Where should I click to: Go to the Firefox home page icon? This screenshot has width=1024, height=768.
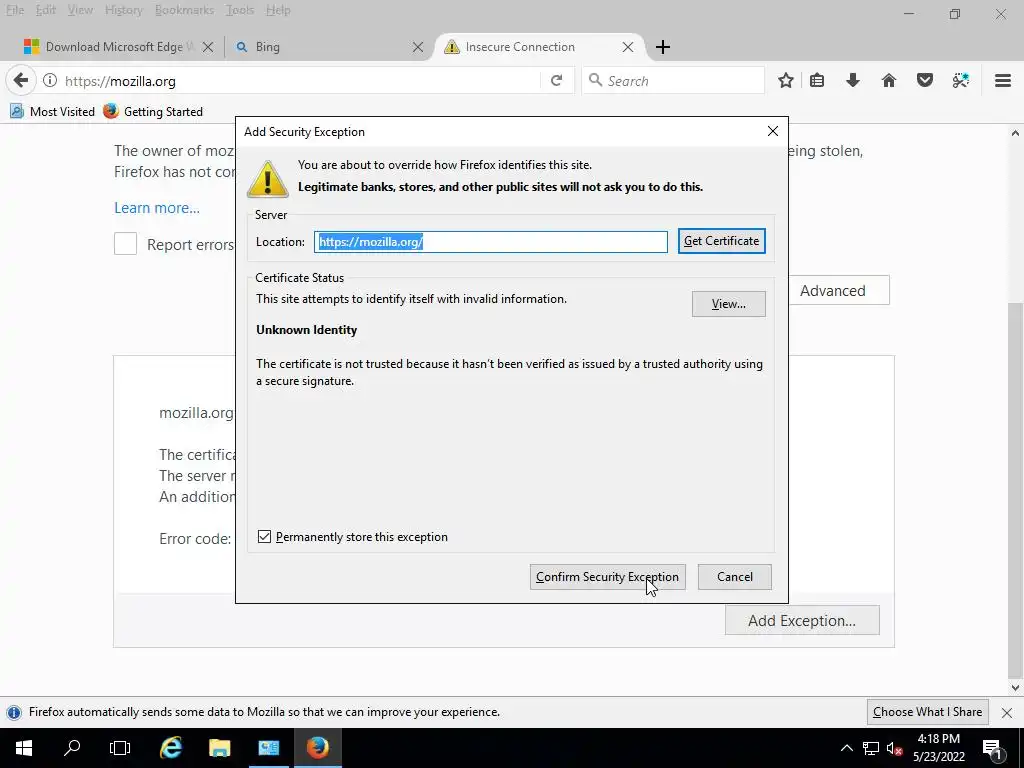(x=888, y=80)
